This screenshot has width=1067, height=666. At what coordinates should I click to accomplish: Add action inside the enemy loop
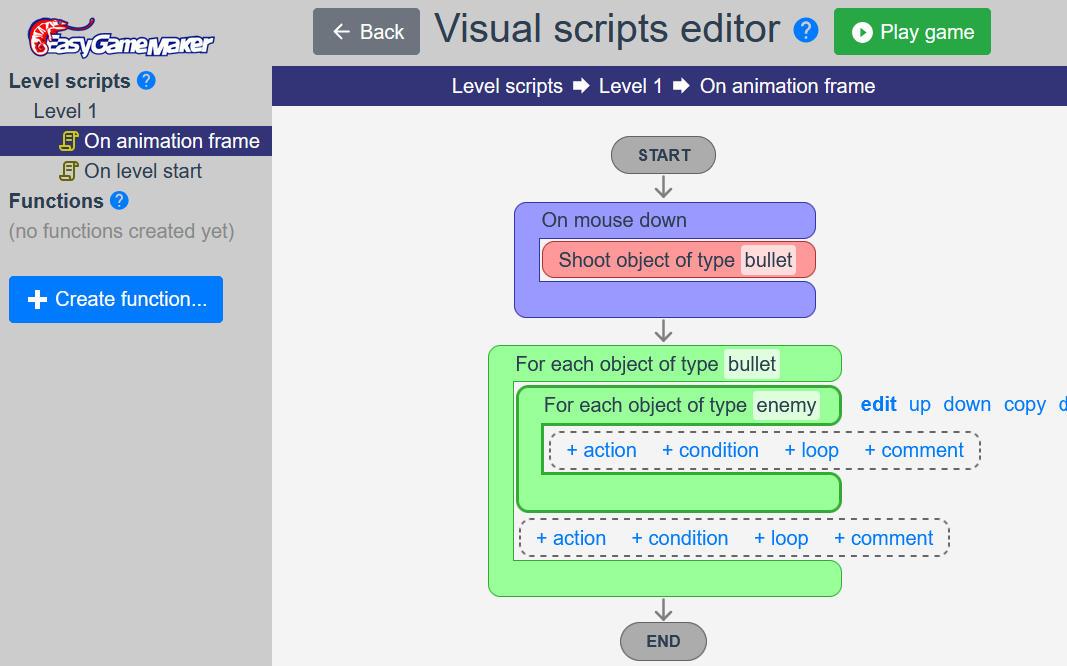[x=601, y=450]
